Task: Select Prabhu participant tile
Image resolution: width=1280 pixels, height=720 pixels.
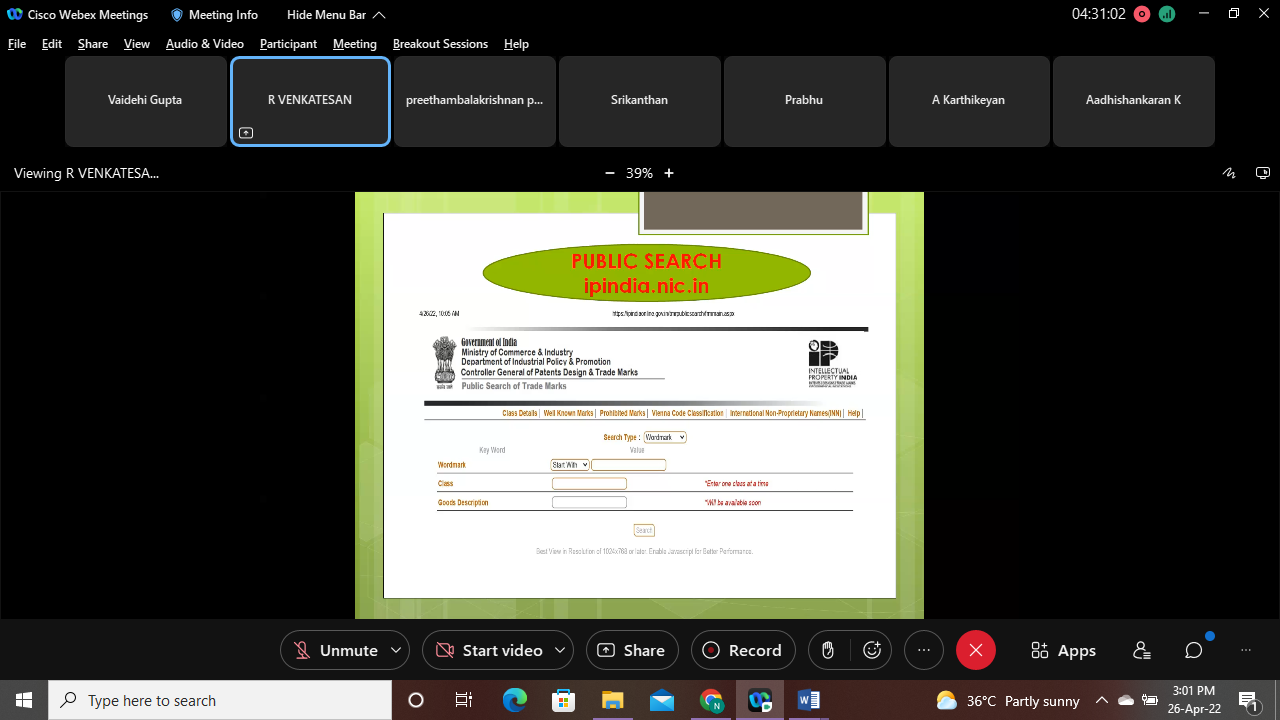Action: pos(804,101)
